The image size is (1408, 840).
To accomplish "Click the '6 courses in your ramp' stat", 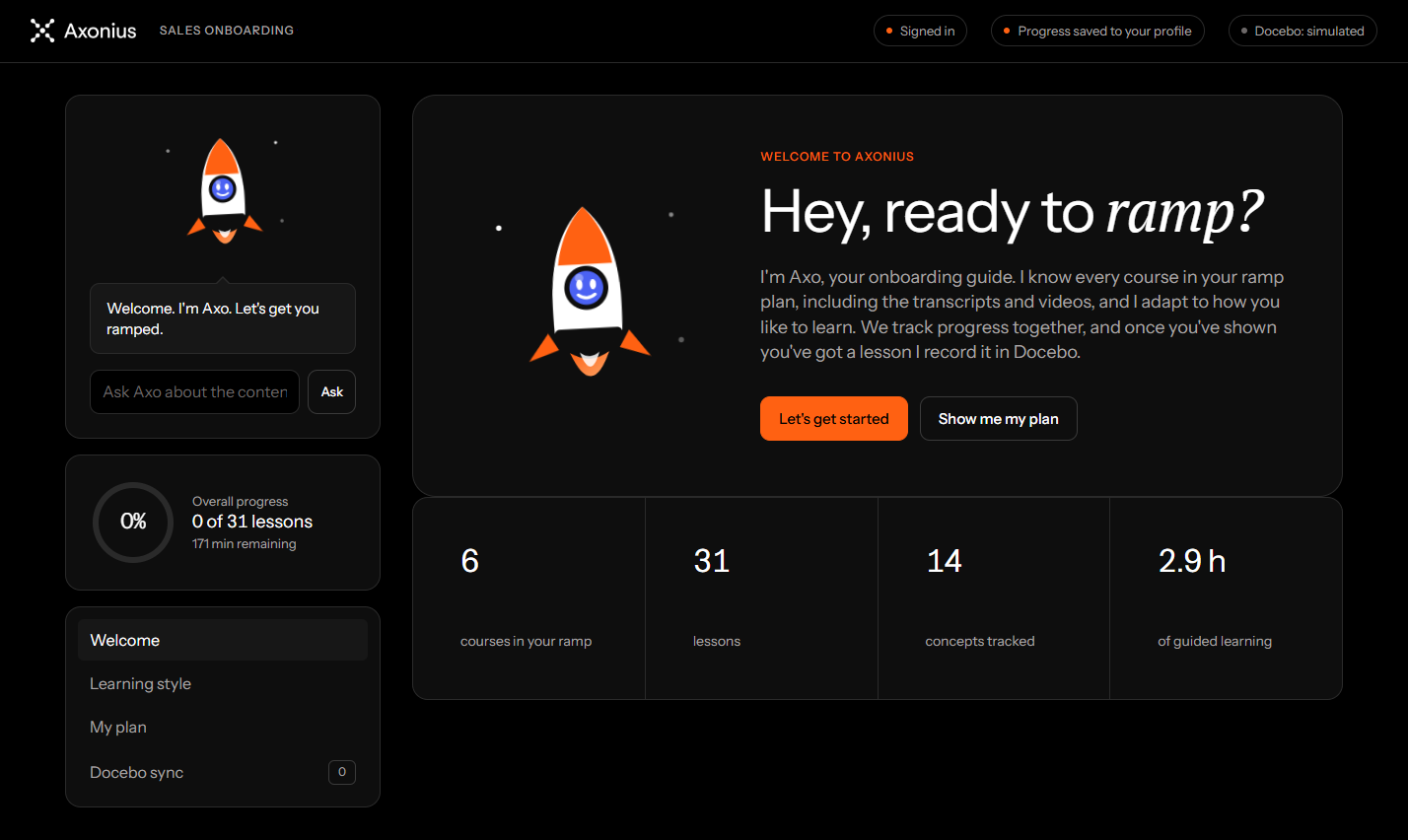I will (x=528, y=598).
